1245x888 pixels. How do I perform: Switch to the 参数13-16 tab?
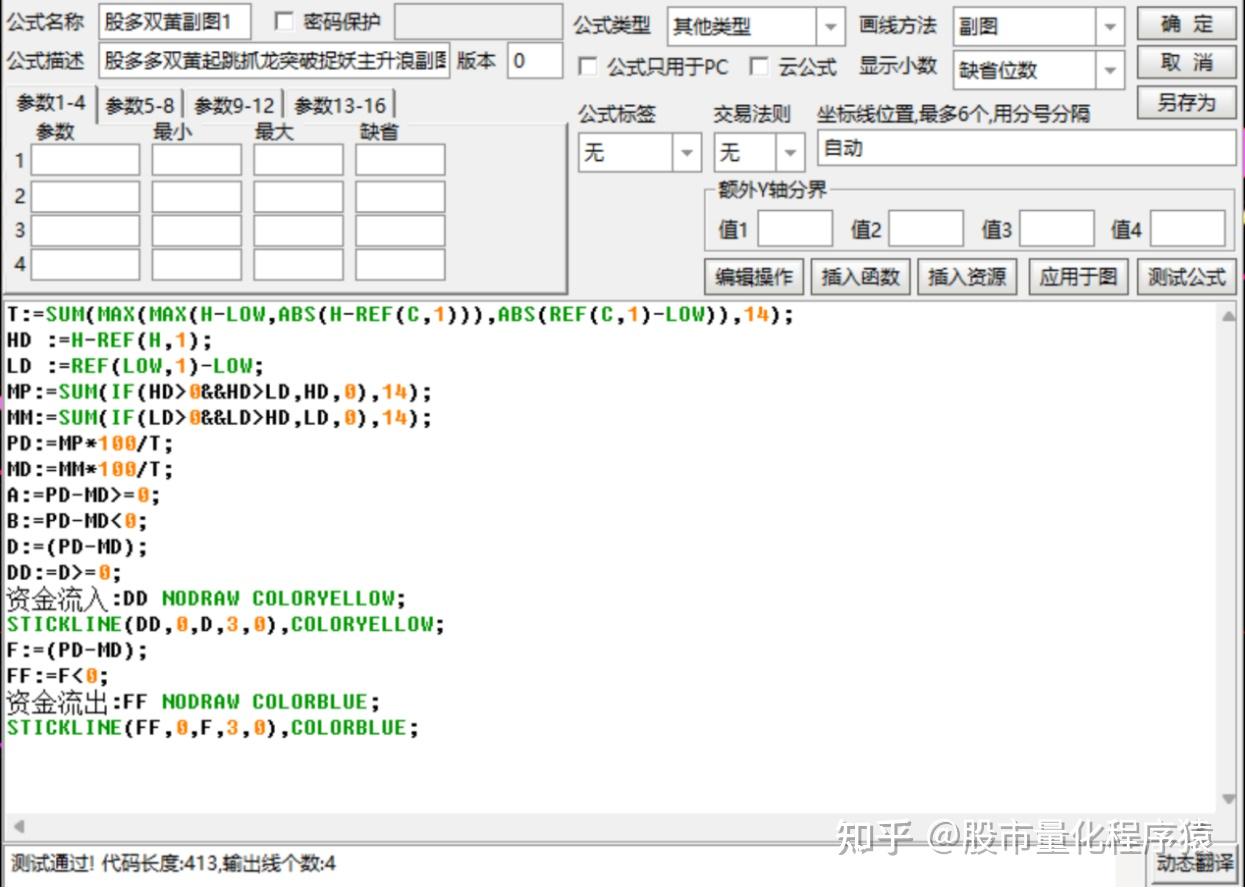click(339, 105)
